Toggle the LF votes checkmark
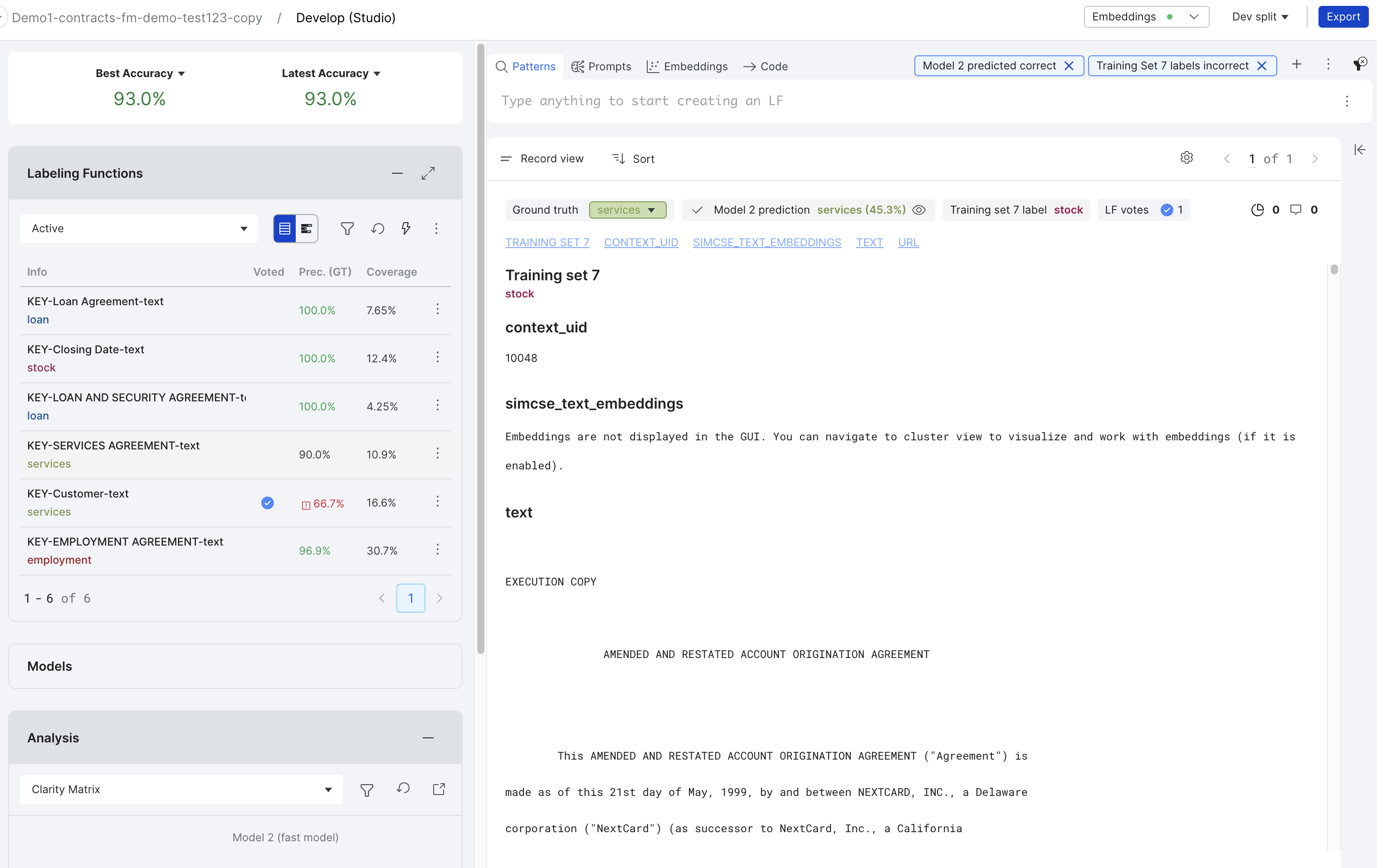 click(x=1167, y=210)
